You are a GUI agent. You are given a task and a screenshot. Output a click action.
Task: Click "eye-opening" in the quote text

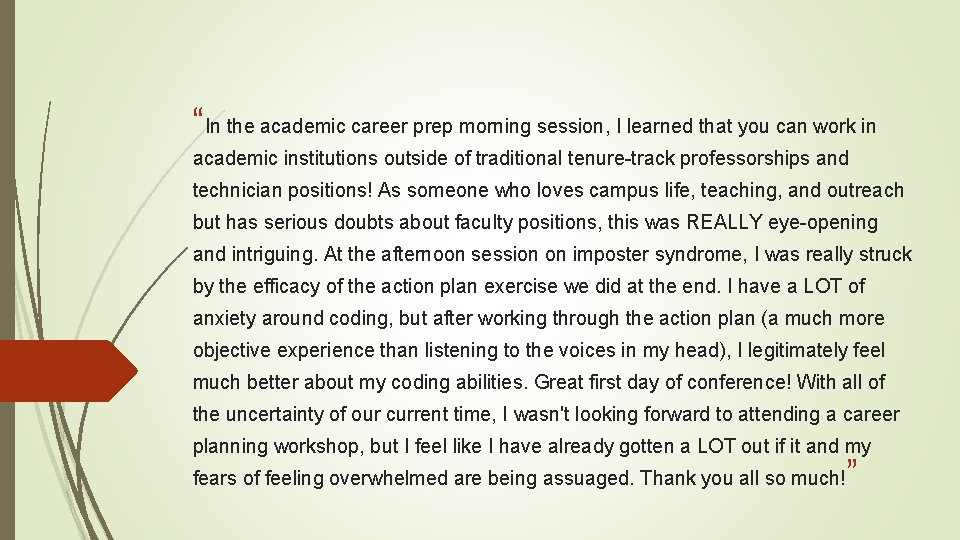pyautogui.click(x=823, y=222)
